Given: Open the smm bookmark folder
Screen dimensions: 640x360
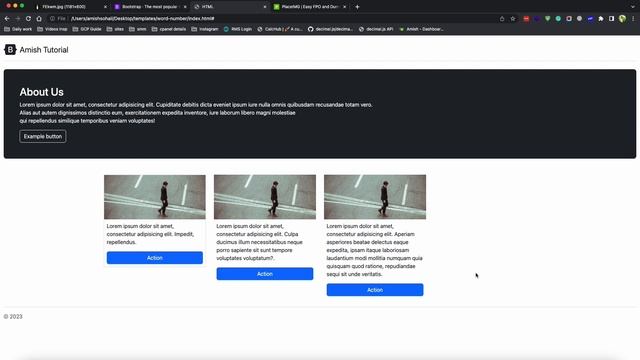Looking at the screenshot, I should [x=138, y=29].
